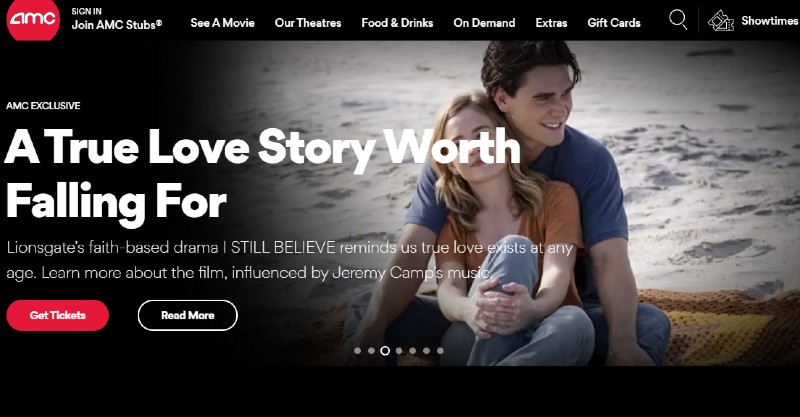The image size is (800, 417).
Task: Click Join AMC Stubs link
Action: pos(117,24)
